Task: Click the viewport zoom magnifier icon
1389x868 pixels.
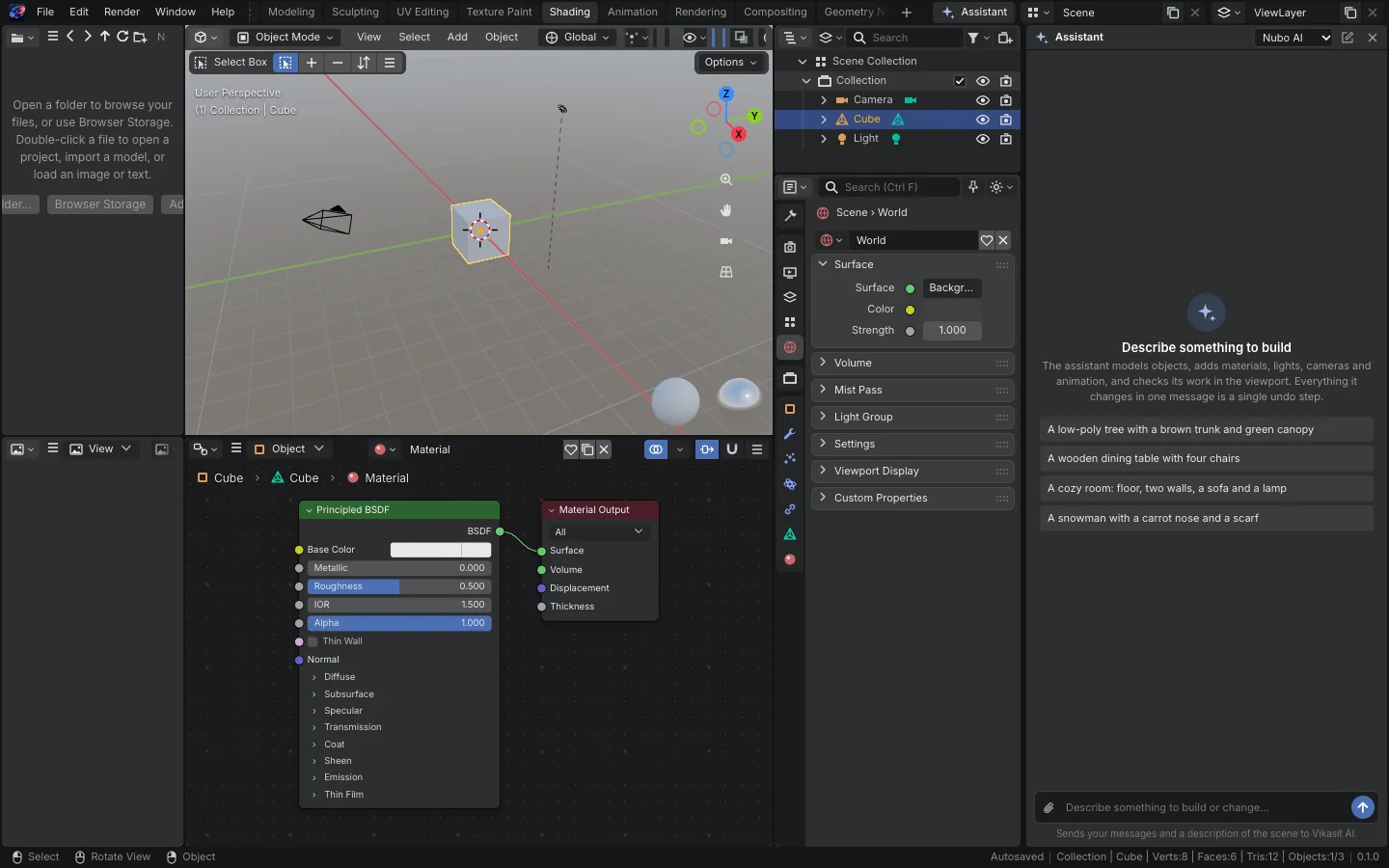Action: (726, 179)
